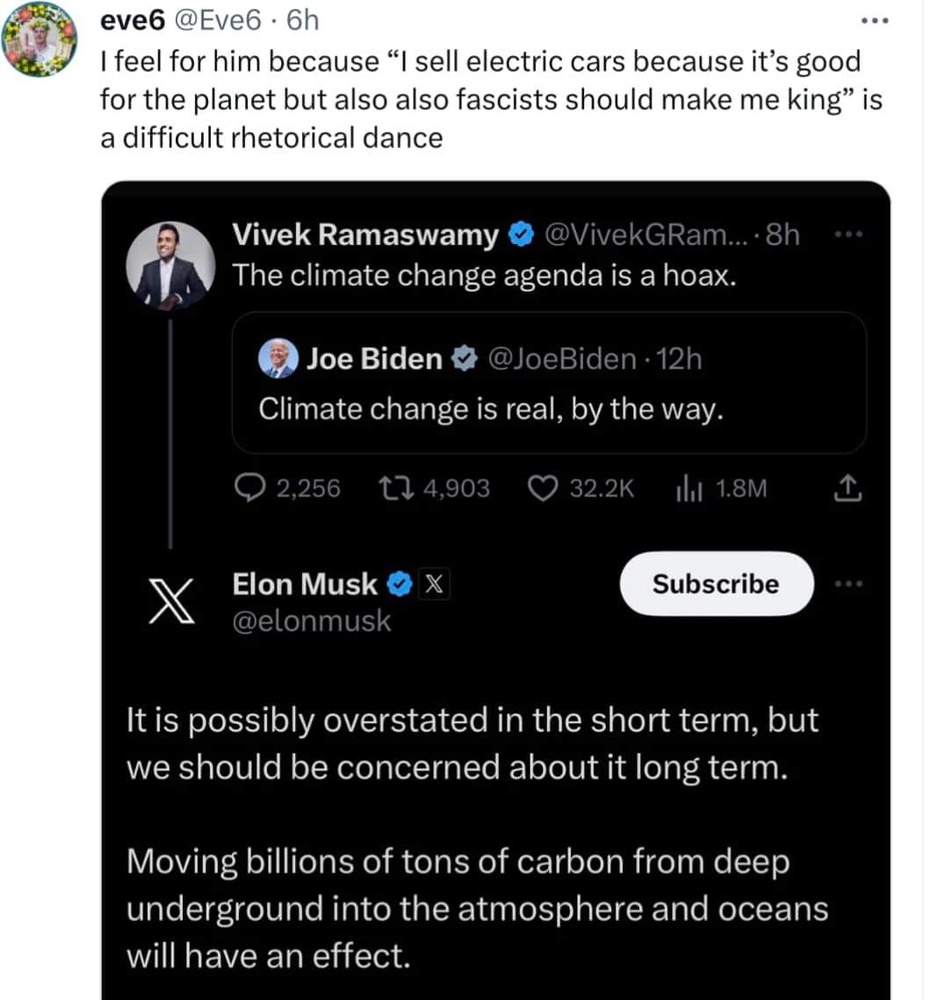Open view analytics bar-chart icon showing 1.8M

coord(690,488)
